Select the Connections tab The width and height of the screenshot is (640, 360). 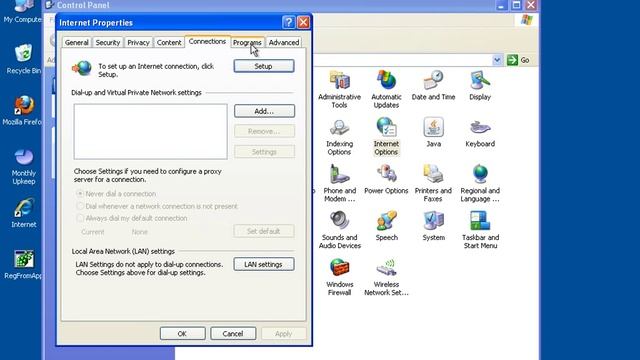207,42
